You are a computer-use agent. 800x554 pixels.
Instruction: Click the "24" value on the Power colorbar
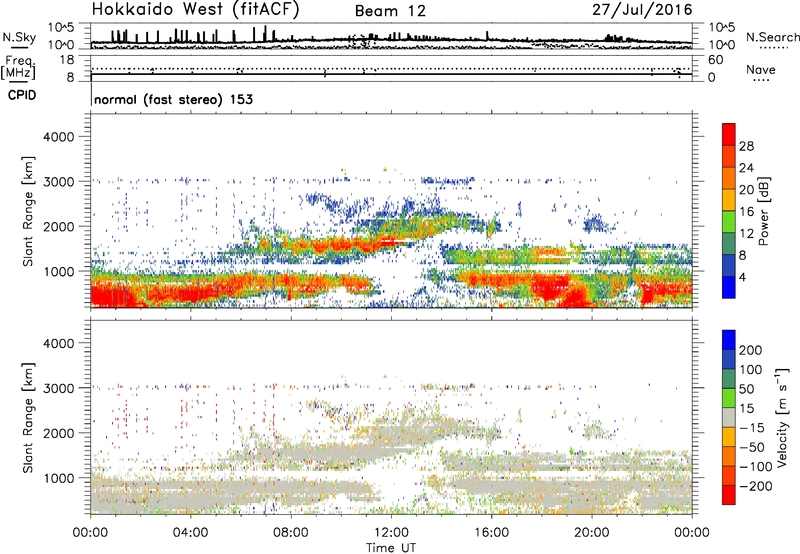746,168
